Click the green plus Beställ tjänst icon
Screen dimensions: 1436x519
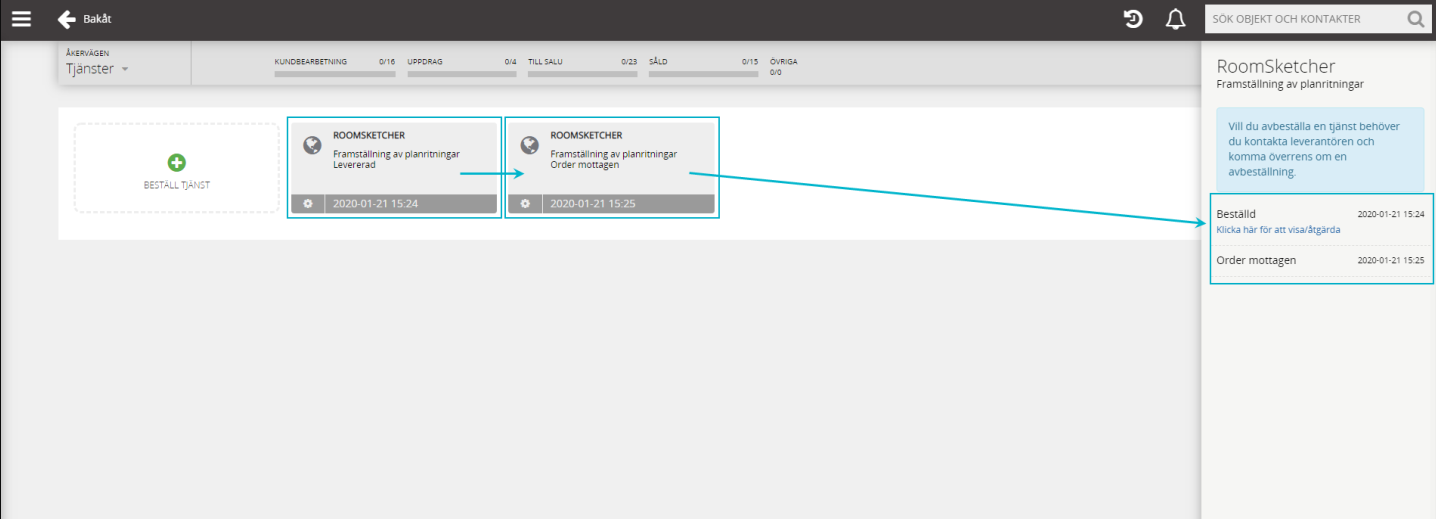point(177,162)
